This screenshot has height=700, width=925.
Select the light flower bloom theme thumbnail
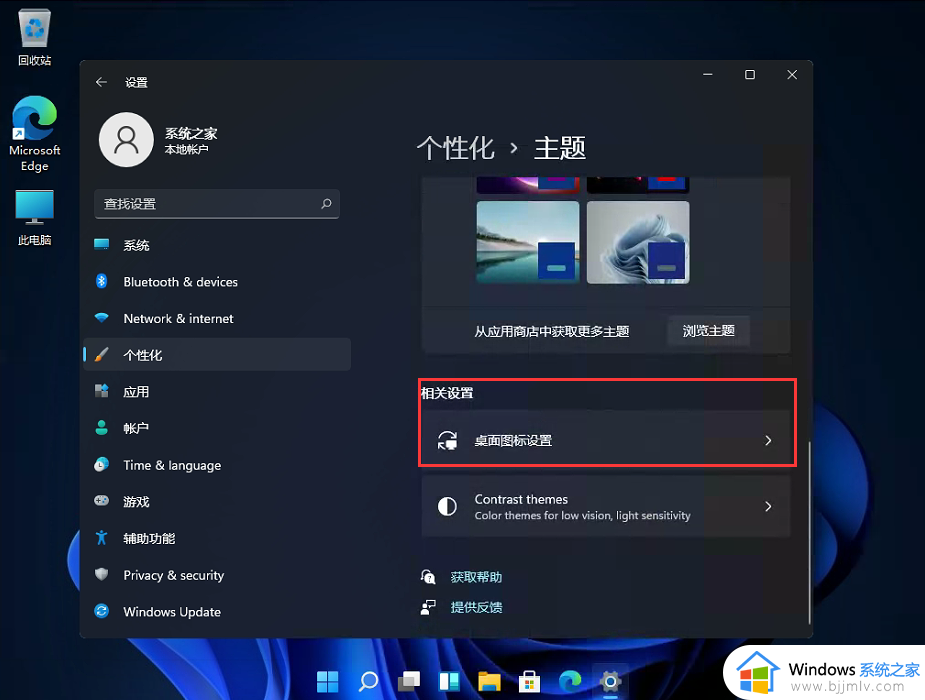point(638,242)
